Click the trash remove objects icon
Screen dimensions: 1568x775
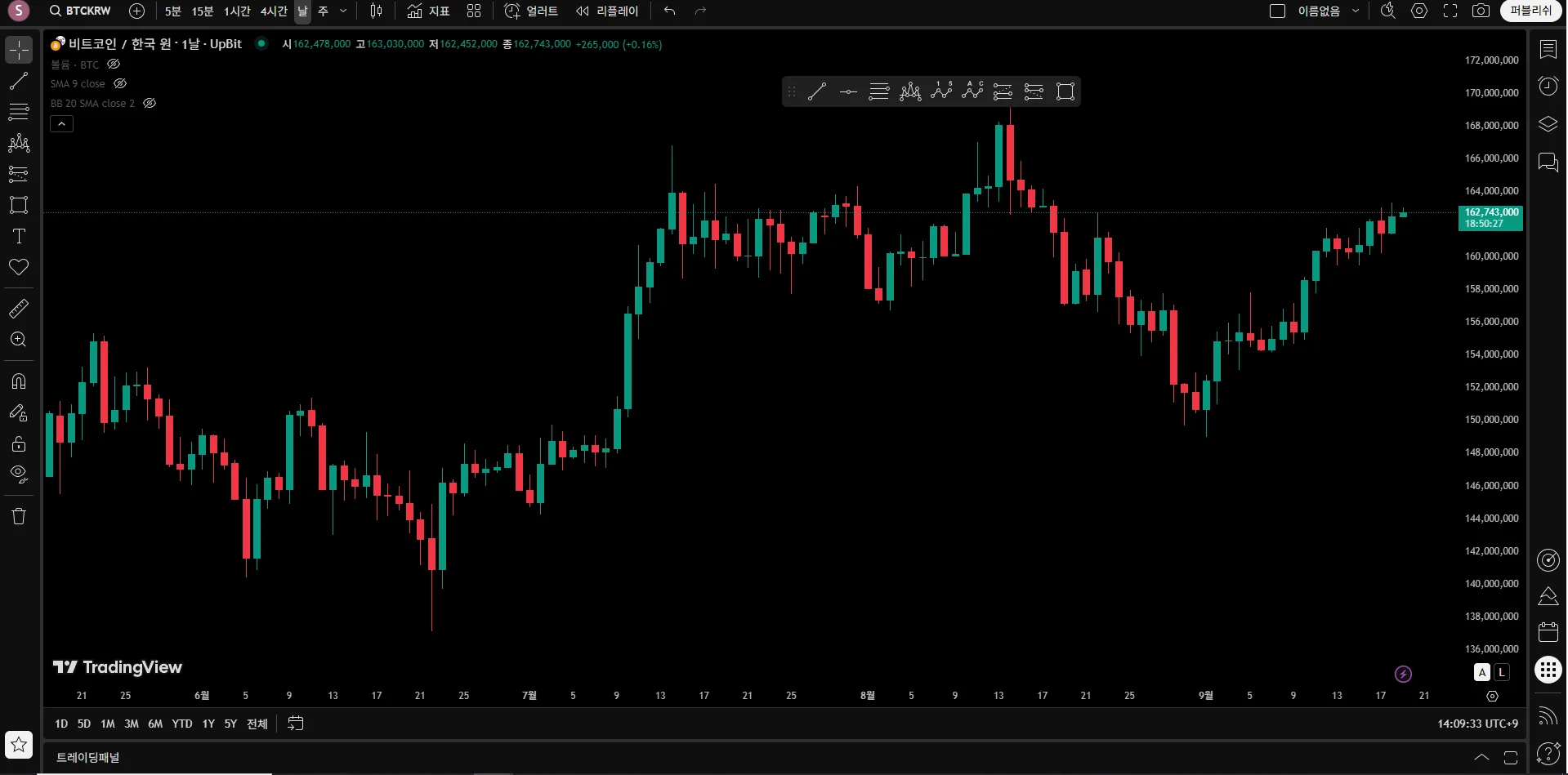point(19,516)
